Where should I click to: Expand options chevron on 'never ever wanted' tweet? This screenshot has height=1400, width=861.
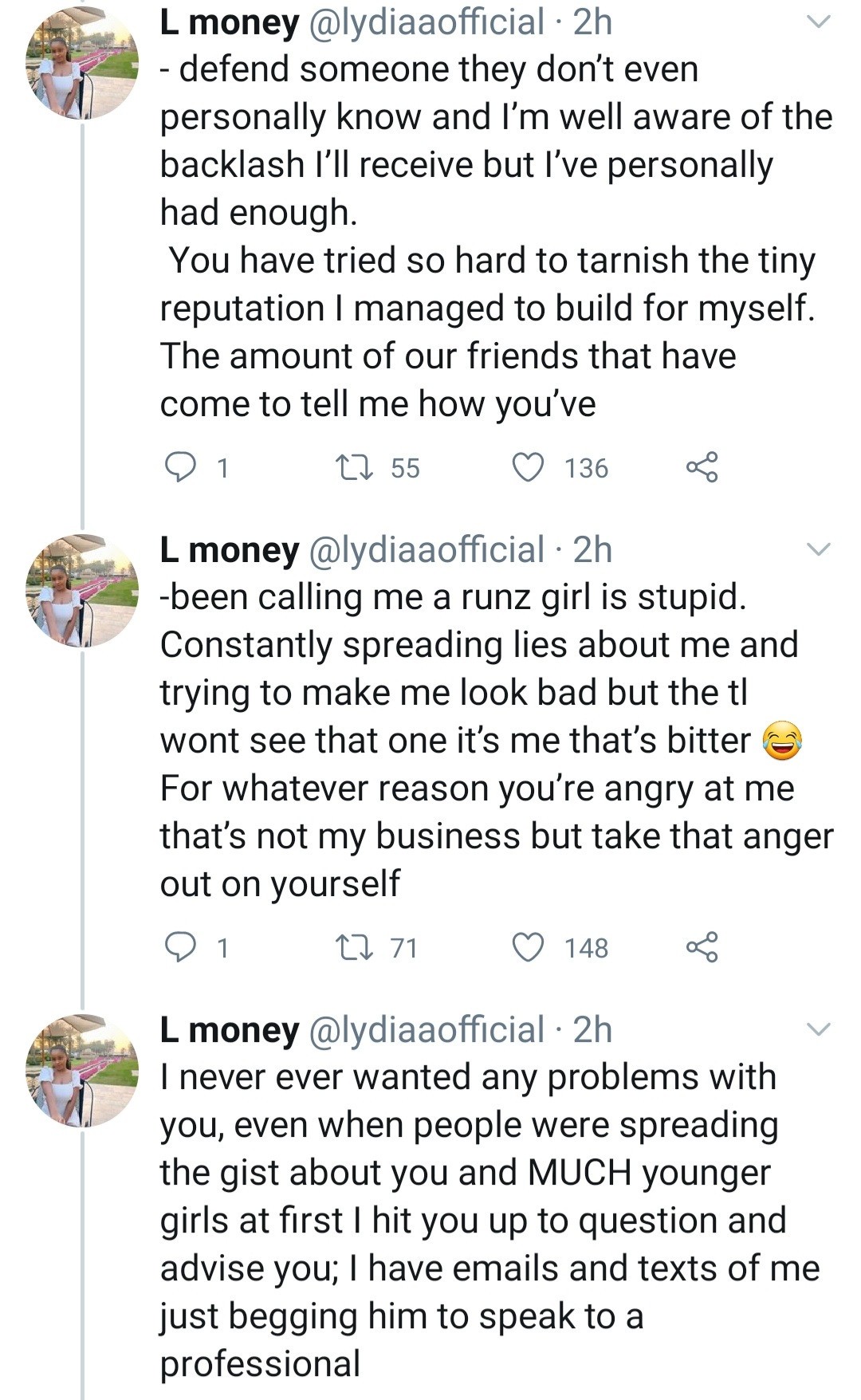pyautogui.click(x=819, y=1030)
